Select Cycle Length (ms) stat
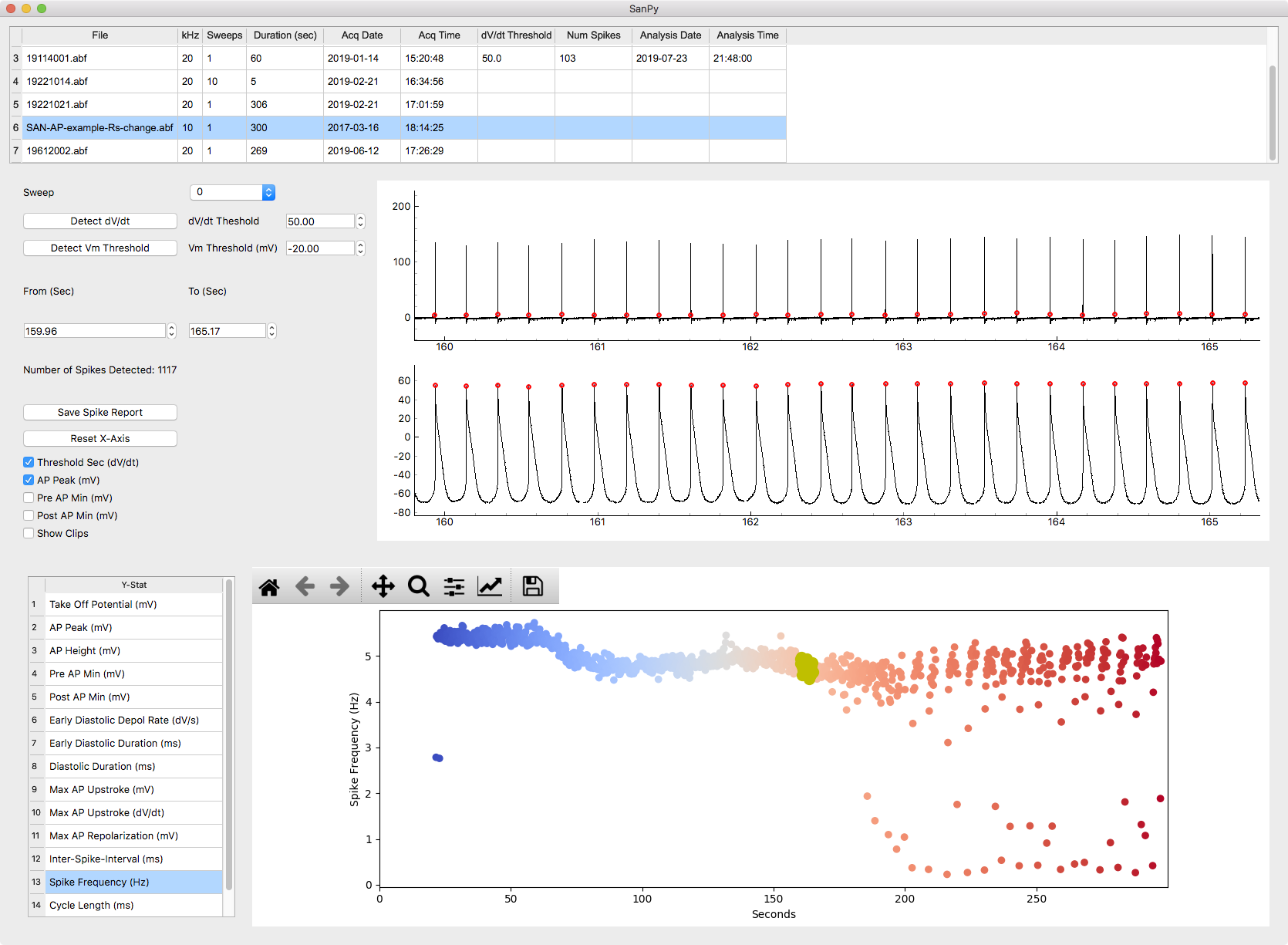Image resolution: width=1288 pixels, height=945 pixels. point(133,906)
